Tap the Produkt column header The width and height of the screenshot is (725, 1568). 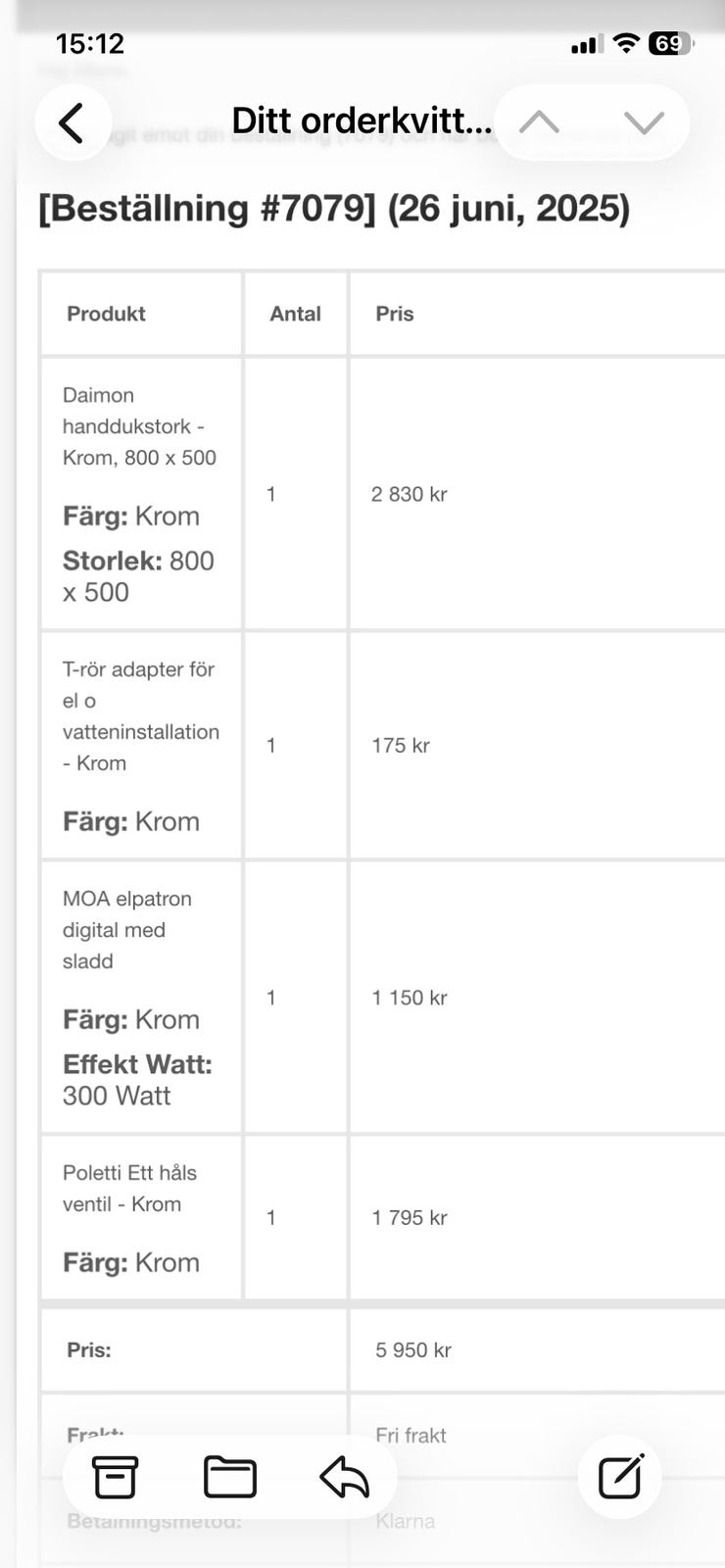(x=106, y=314)
